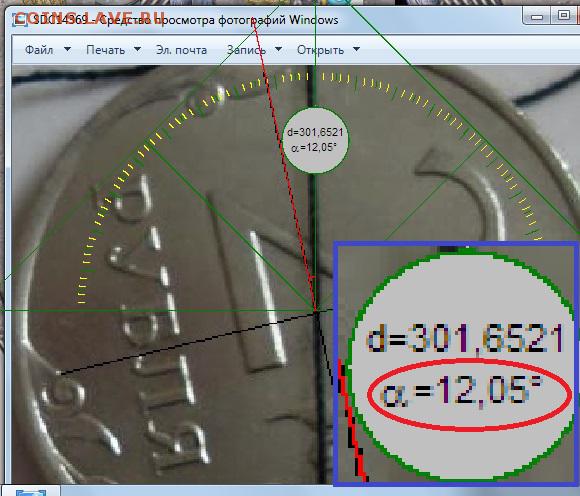Click the top endpoint of the red angle line
The image size is (580, 496).
254,24
